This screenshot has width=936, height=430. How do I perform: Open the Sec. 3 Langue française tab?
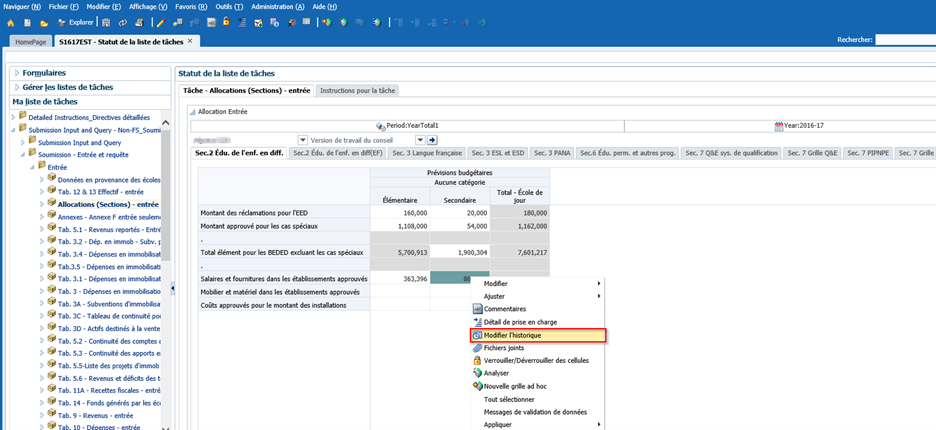click(x=427, y=153)
